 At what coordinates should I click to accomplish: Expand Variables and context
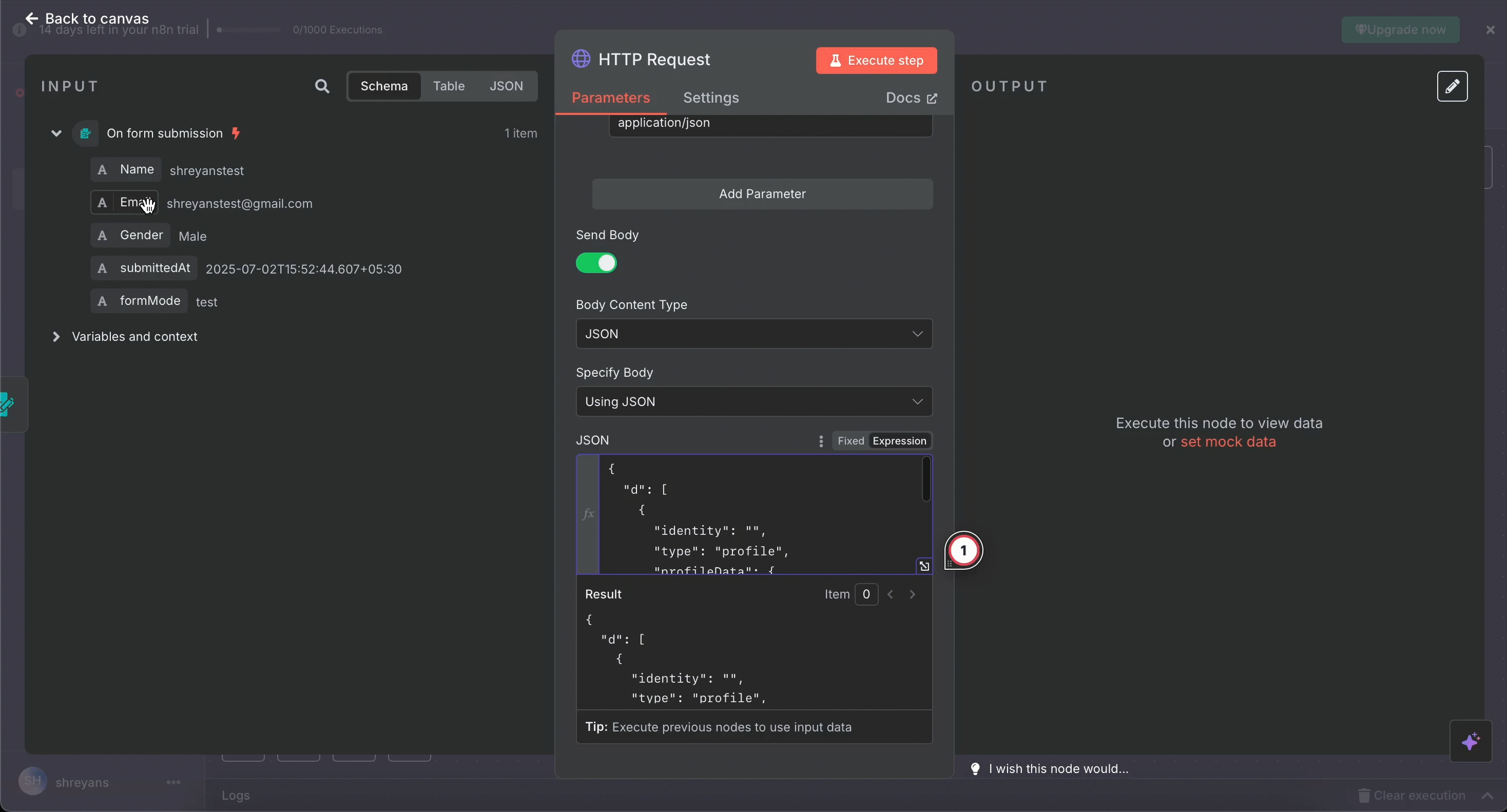click(x=56, y=336)
